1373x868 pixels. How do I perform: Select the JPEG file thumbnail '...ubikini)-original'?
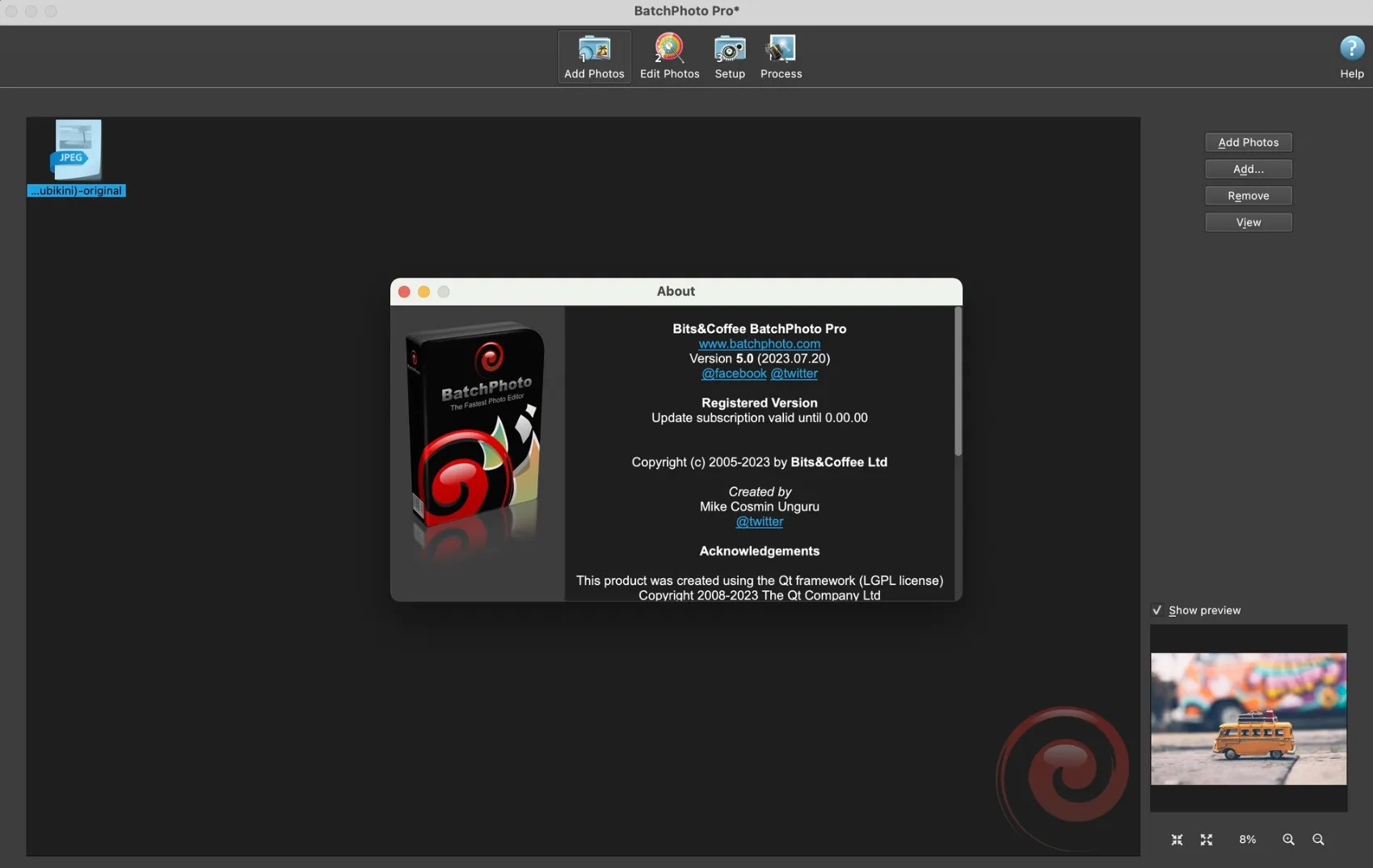[77, 158]
